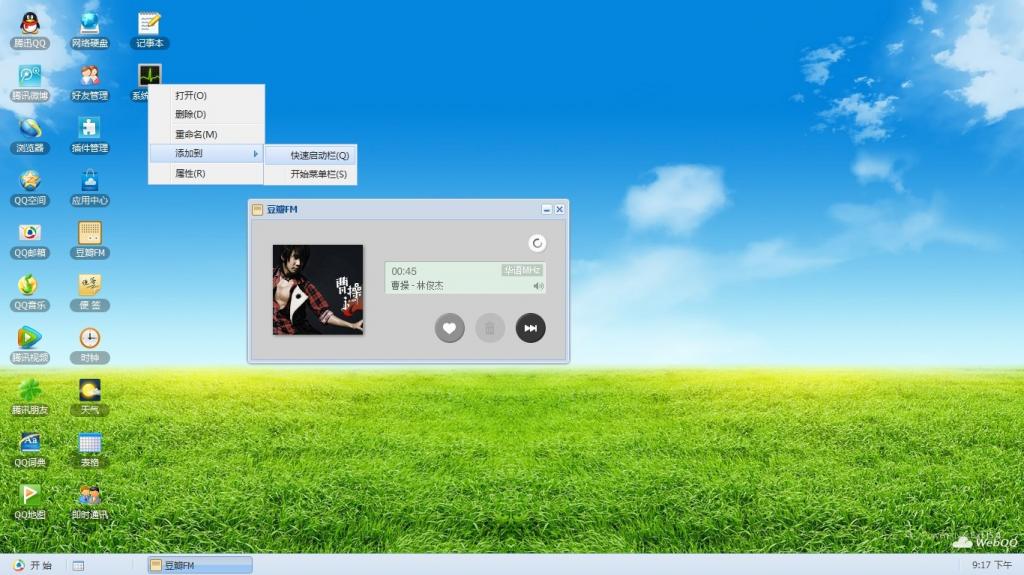1024x575 pixels.
Task: Trash the current song in 豆瓣FM
Action: tap(490, 328)
